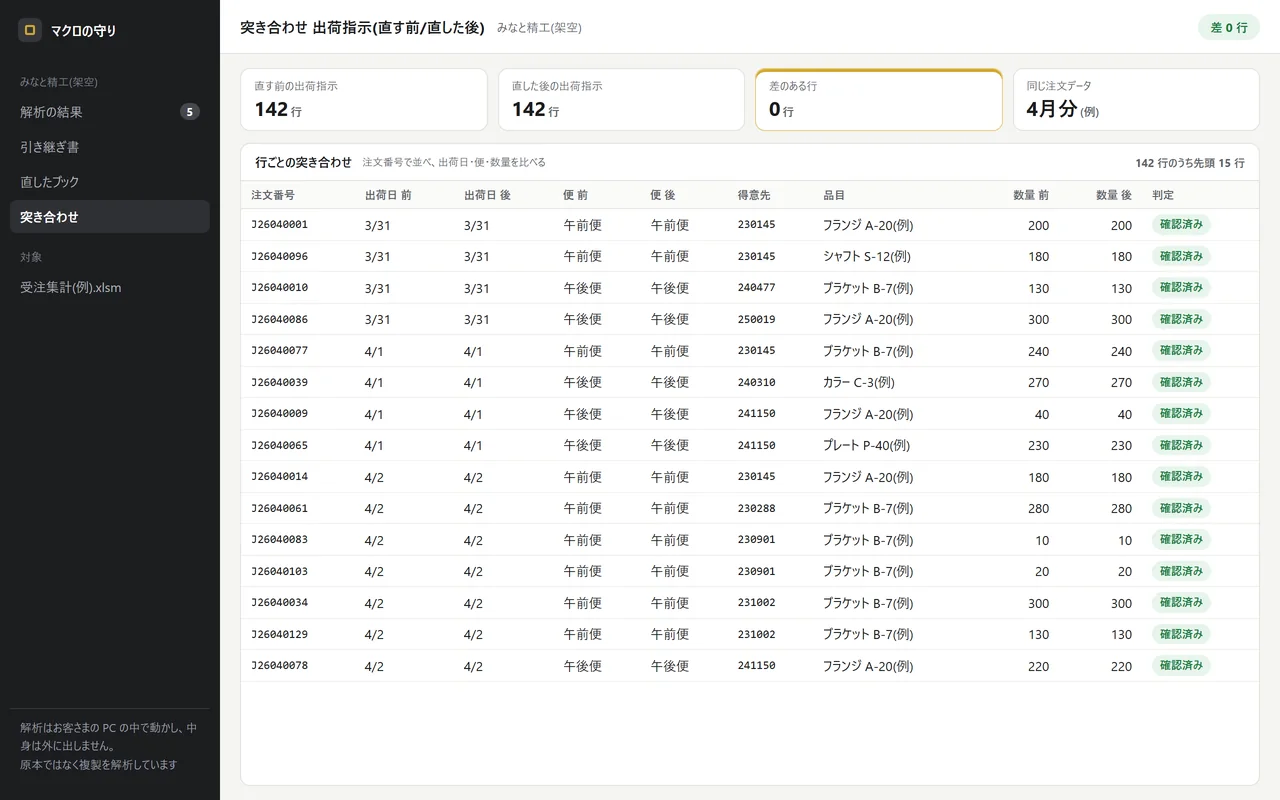The width and height of the screenshot is (1280, 800).
Task: Click customer code 250019
Action: [757, 319]
